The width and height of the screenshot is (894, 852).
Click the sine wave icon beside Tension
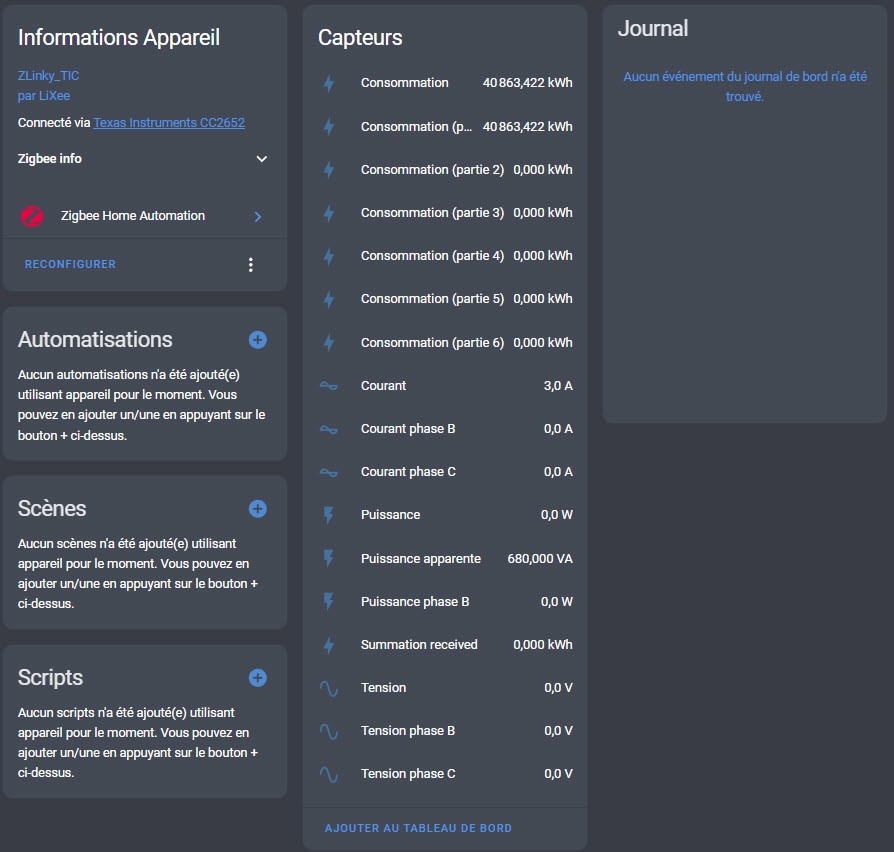click(329, 688)
